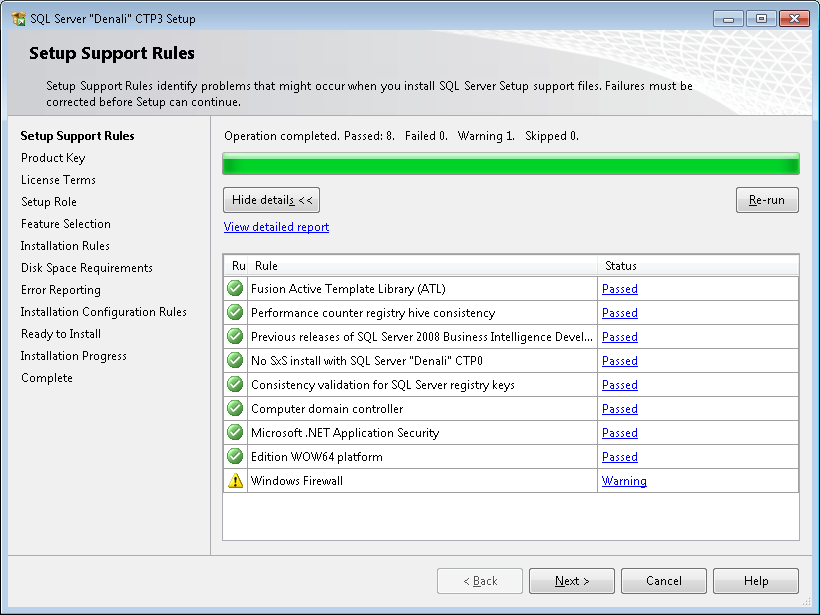Screen dimensions: 820x615
Task: Click 'Computer domain controller' rule text
Action: (x=327, y=409)
